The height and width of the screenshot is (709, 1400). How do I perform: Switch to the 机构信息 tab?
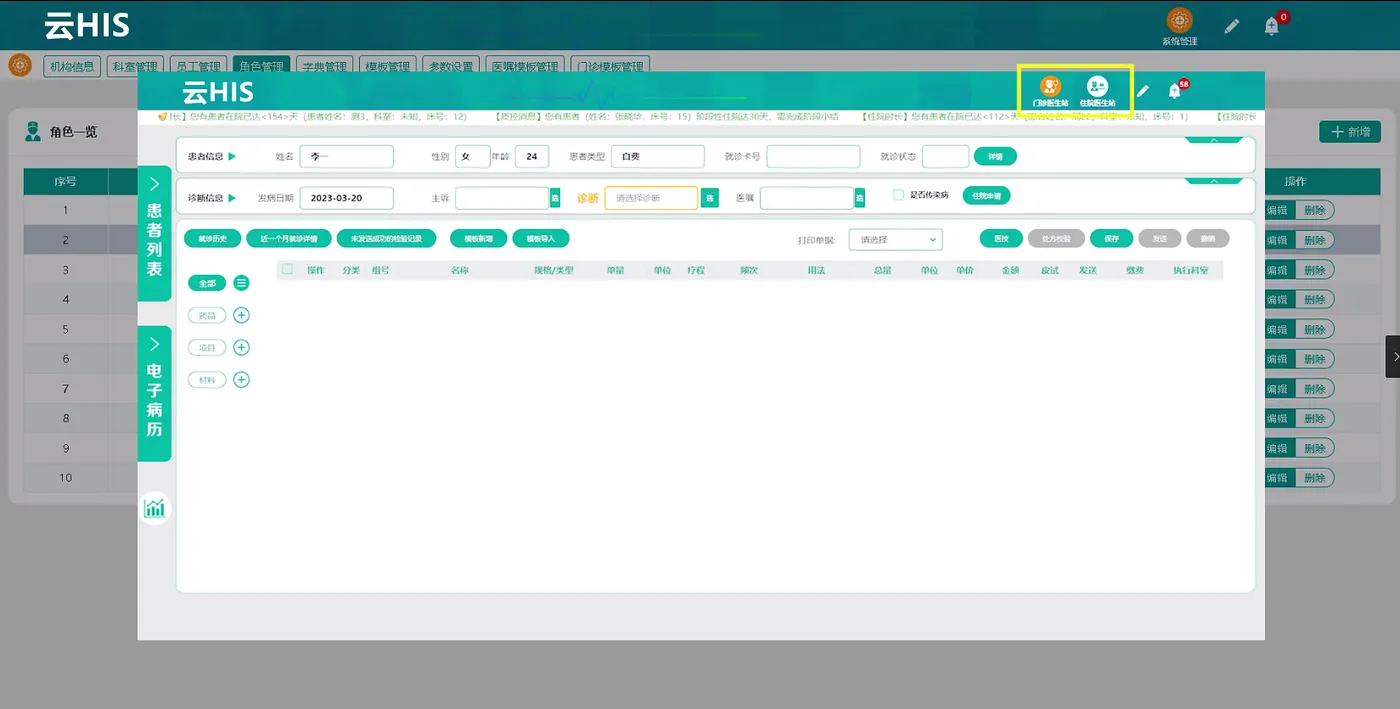tap(71, 66)
